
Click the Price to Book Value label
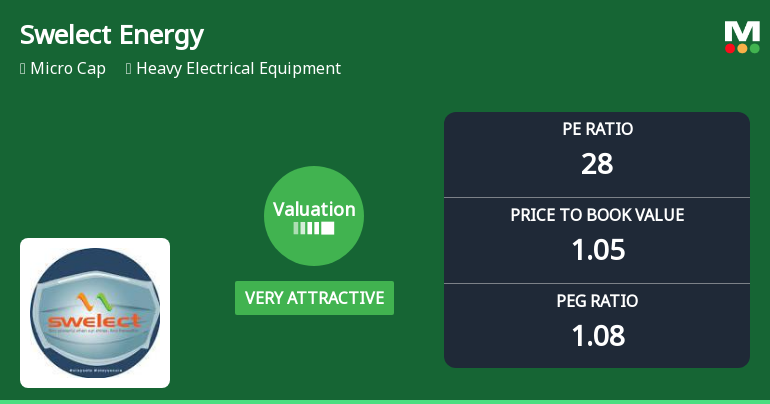pos(597,215)
